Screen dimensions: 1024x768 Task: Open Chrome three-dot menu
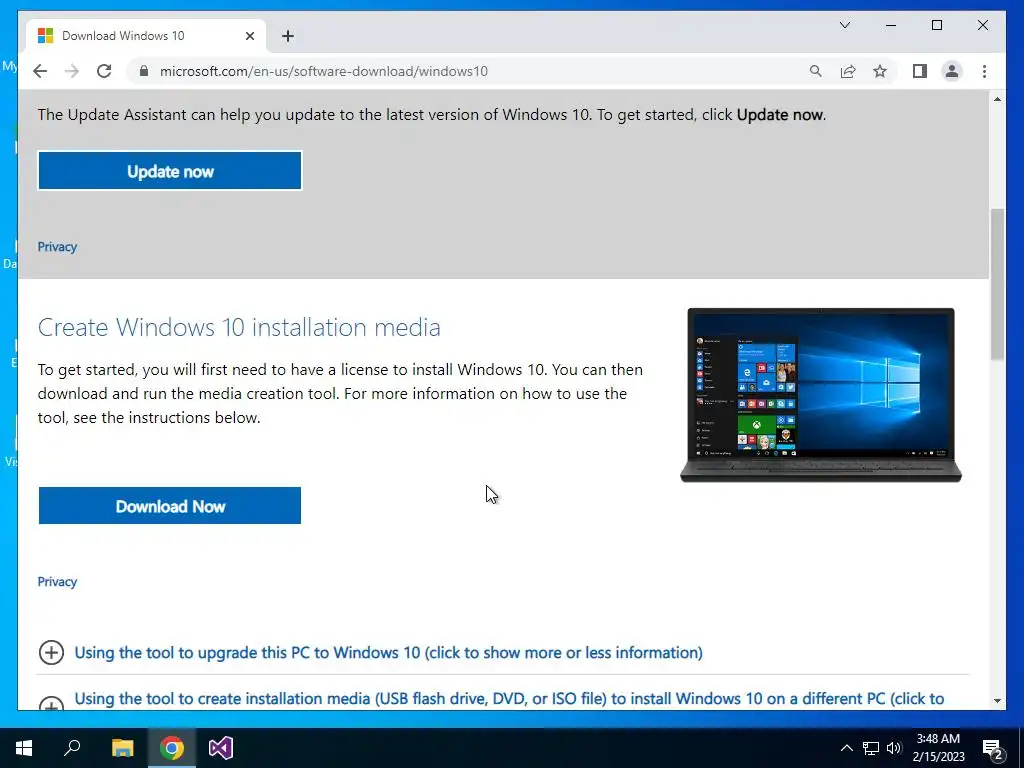[984, 71]
